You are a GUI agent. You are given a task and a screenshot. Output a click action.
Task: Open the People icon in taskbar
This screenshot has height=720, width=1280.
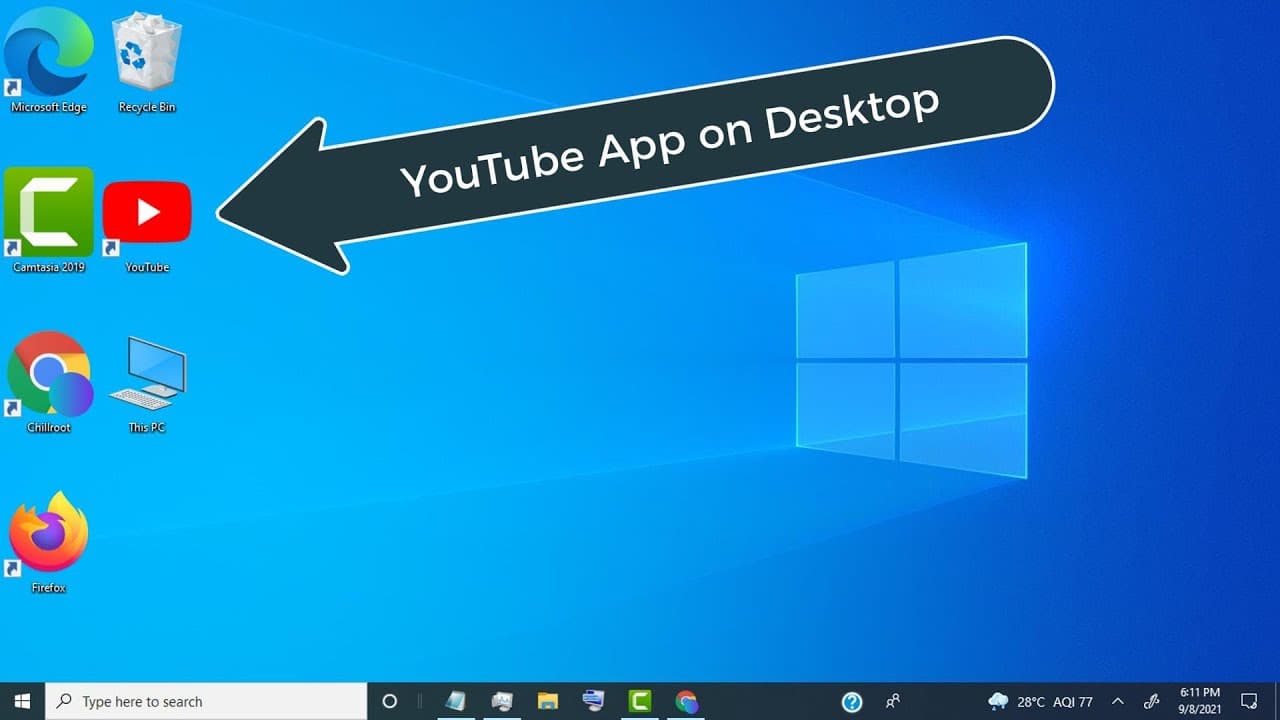pos(893,701)
